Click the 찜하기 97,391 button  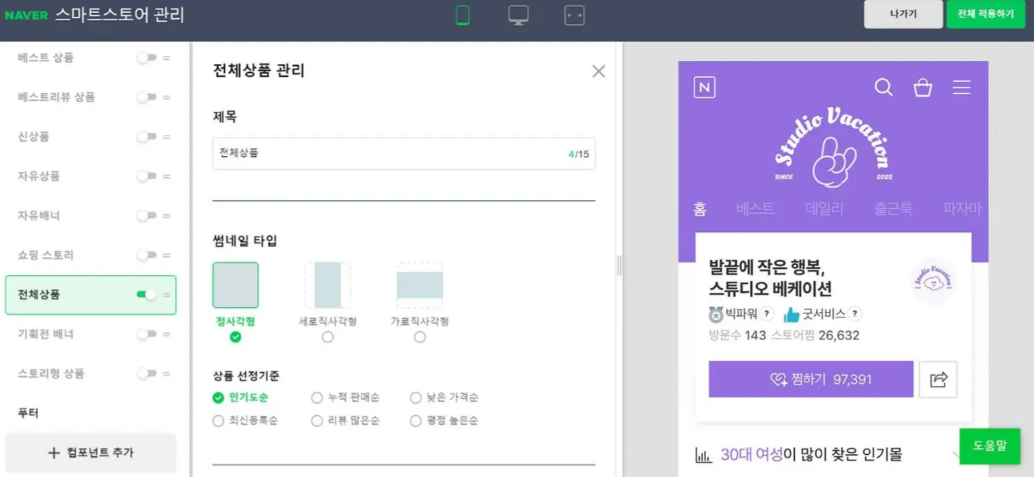(x=810, y=379)
